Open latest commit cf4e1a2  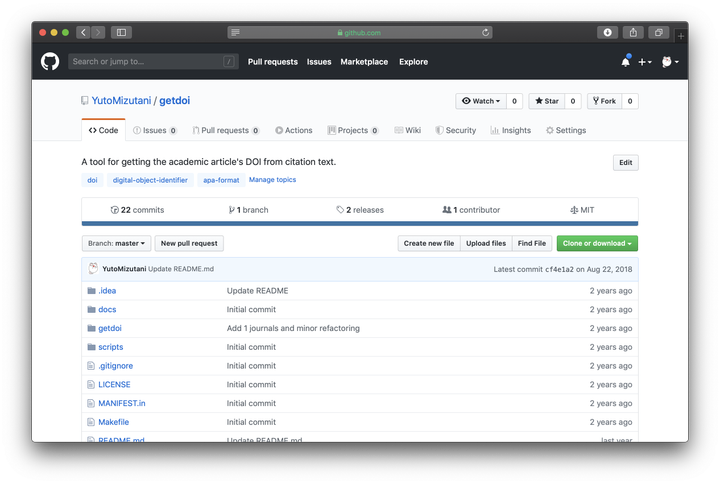(559, 270)
